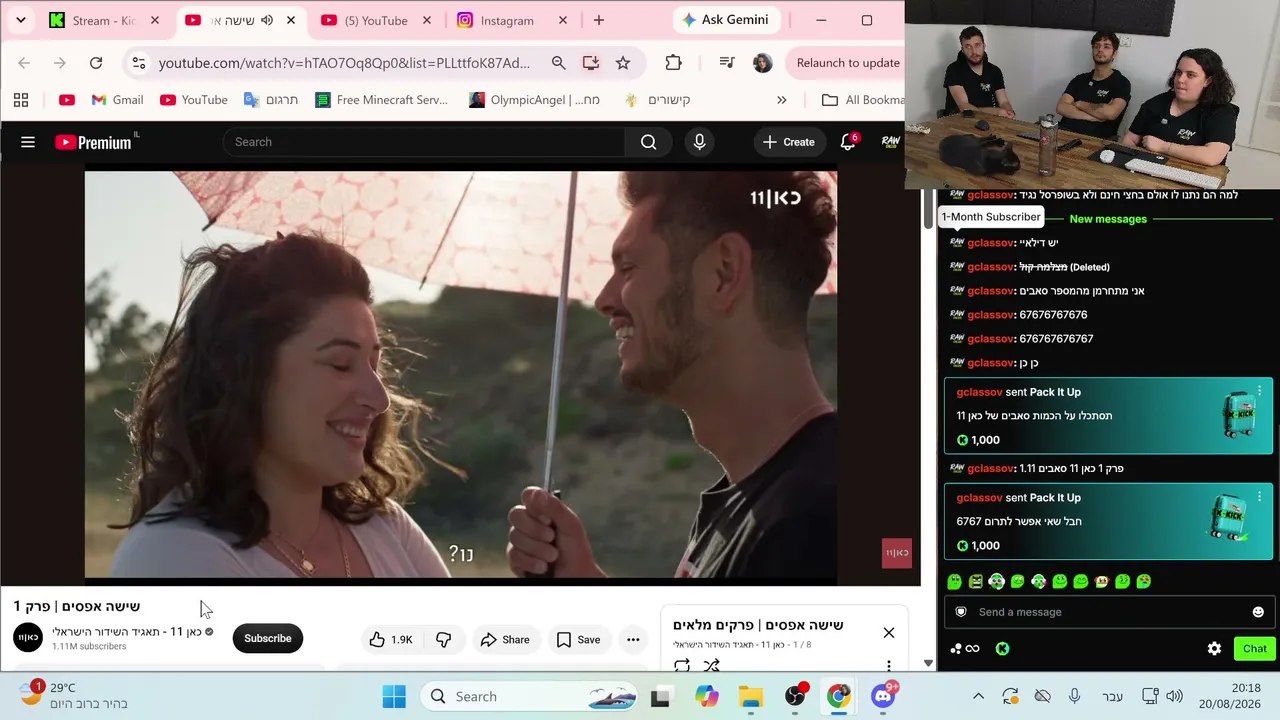Click the video player frame
This screenshot has width=1280, height=720.
460,375
